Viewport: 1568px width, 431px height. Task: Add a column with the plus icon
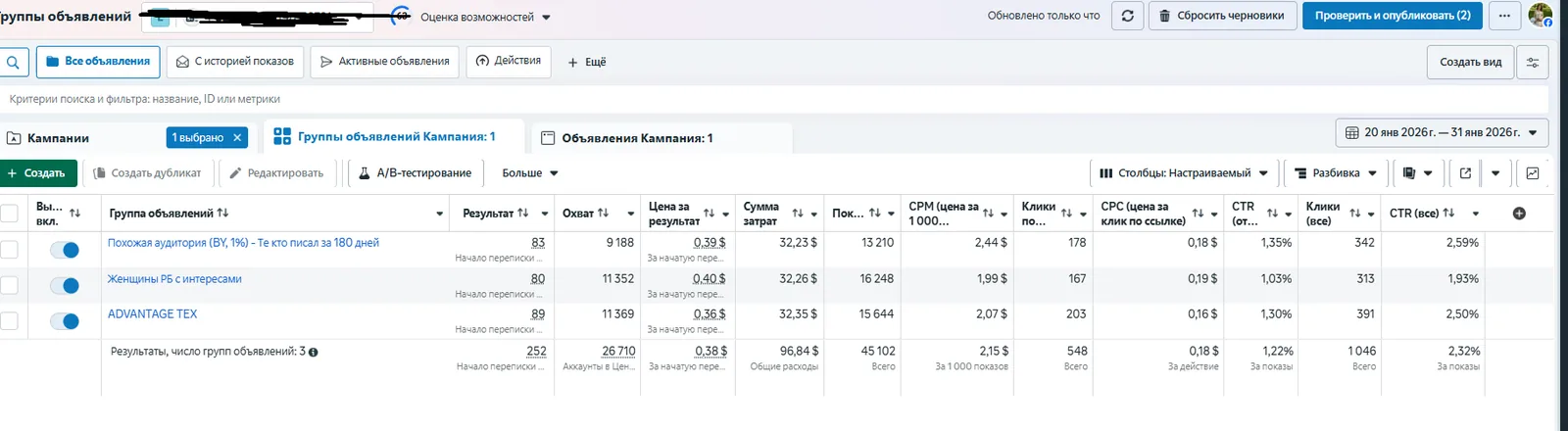[x=1519, y=214]
